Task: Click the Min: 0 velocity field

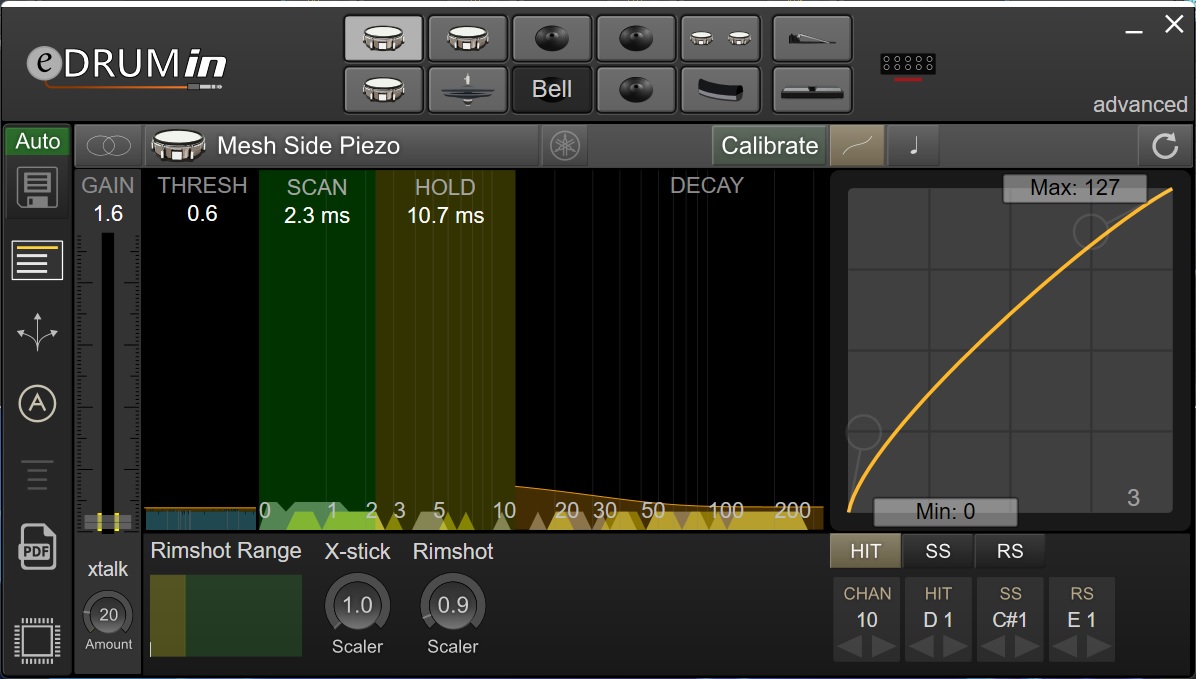Action: (x=945, y=511)
